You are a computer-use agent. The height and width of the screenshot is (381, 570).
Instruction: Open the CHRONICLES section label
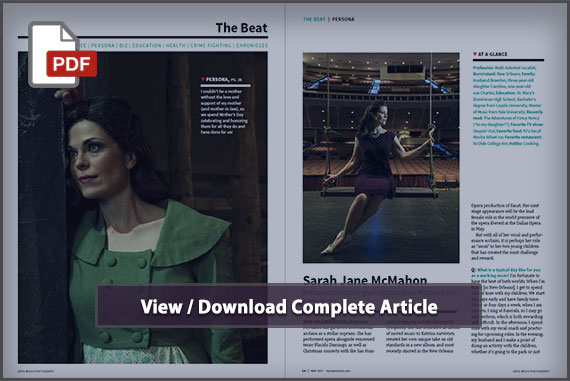coord(252,45)
